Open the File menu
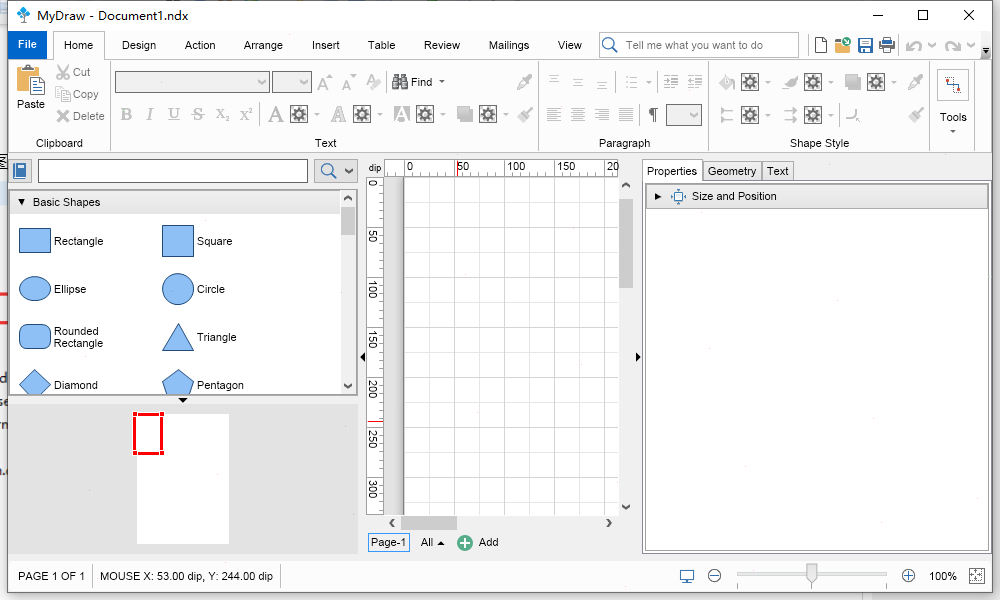Screen dimensions: 1000x600 pyautogui.click(x=27, y=45)
